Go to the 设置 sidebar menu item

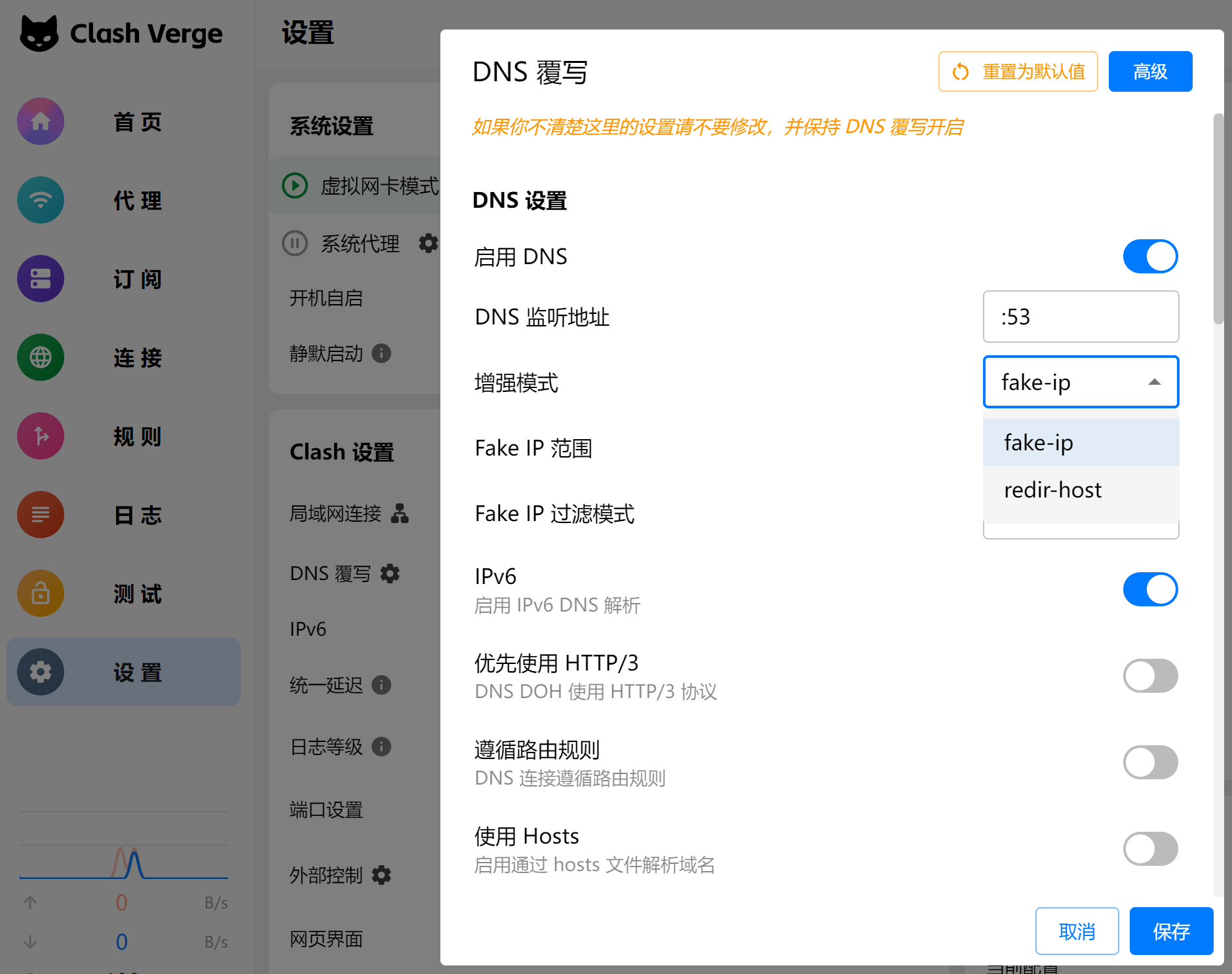[124, 672]
